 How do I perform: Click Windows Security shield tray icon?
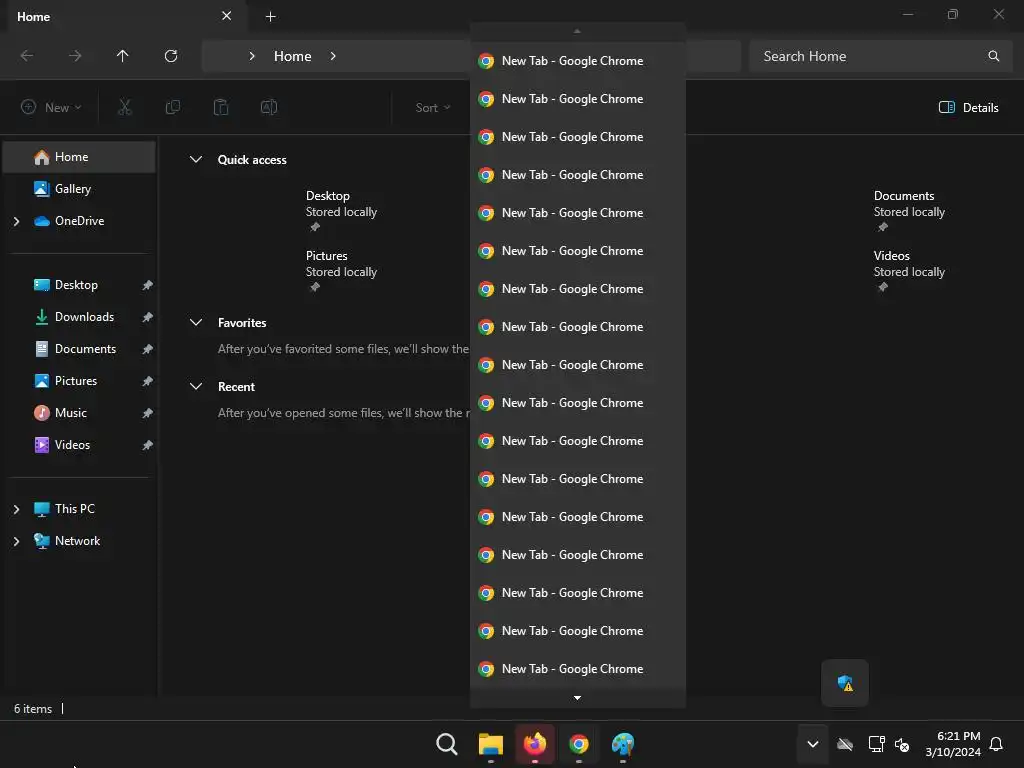point(845,683)
